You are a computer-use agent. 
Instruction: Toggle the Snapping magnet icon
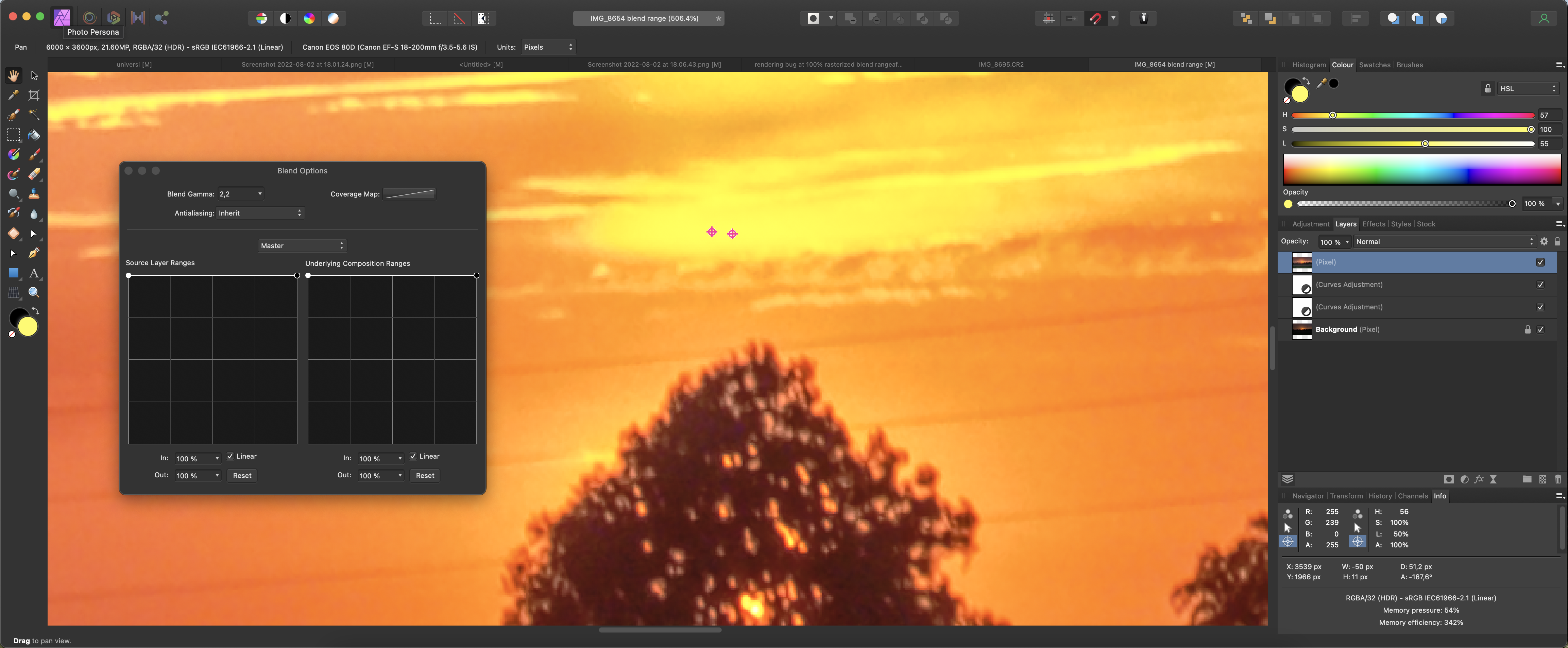pos(1095,18)
